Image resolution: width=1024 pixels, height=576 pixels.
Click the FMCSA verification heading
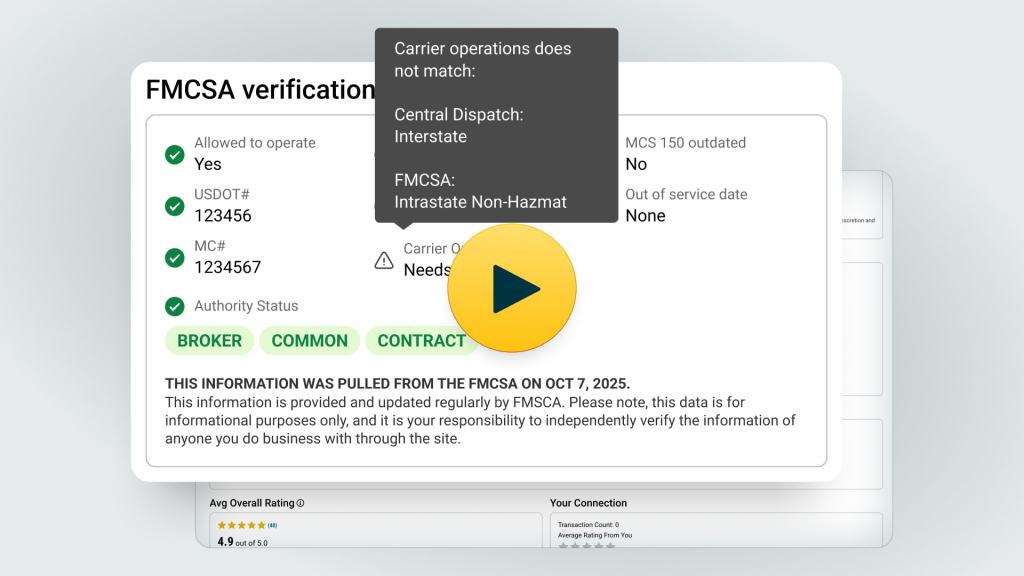[x=260, y=90]
